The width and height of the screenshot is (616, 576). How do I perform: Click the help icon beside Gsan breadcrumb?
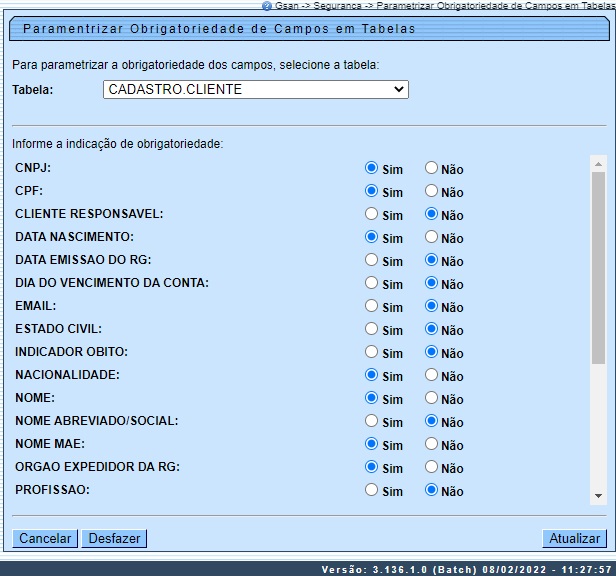[267, 6]
